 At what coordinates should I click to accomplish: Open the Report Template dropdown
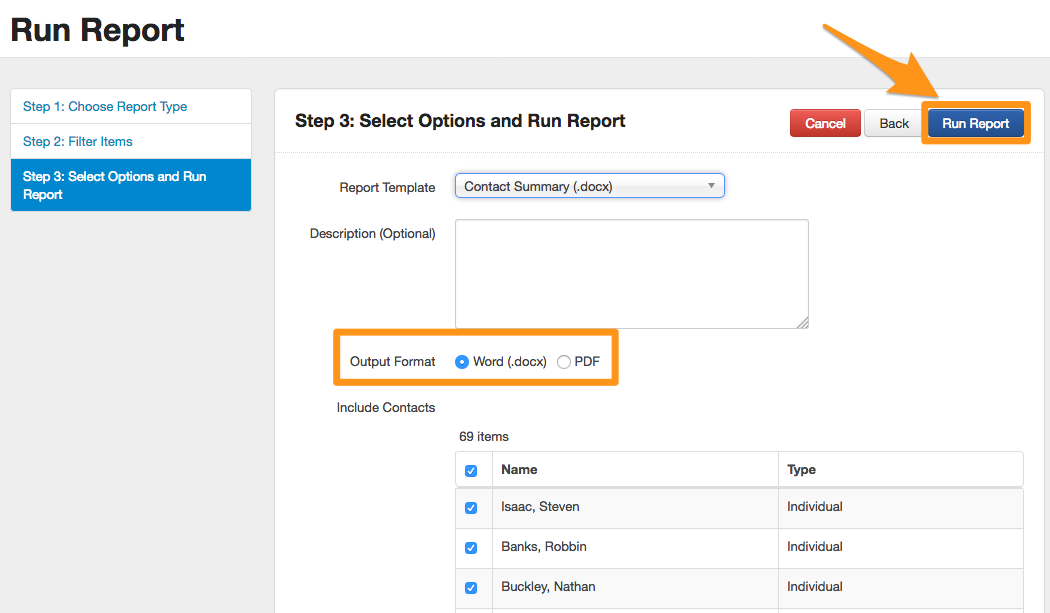point(589,186)
